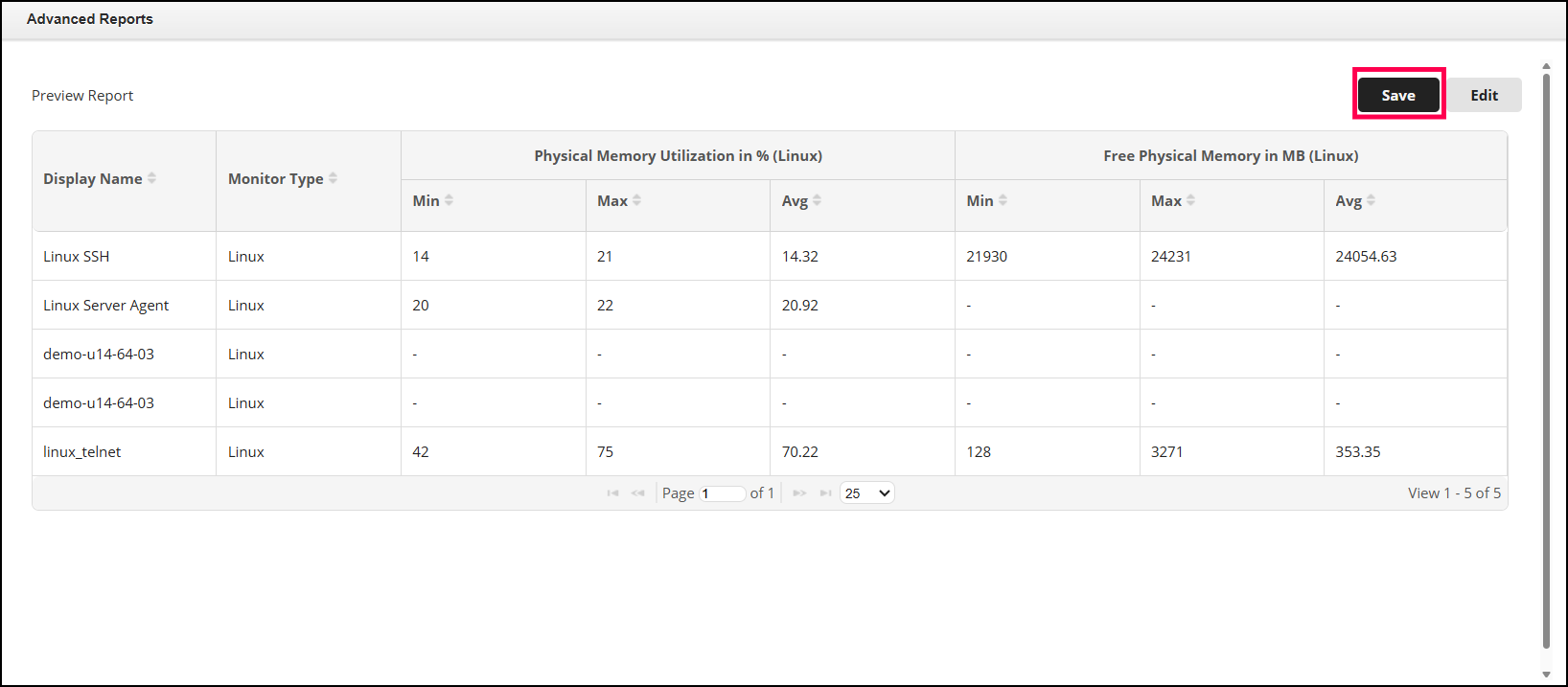Sort Free Physical Memory Avg column
Viewport: 1568px width, 687px height.
(1371, 200)
